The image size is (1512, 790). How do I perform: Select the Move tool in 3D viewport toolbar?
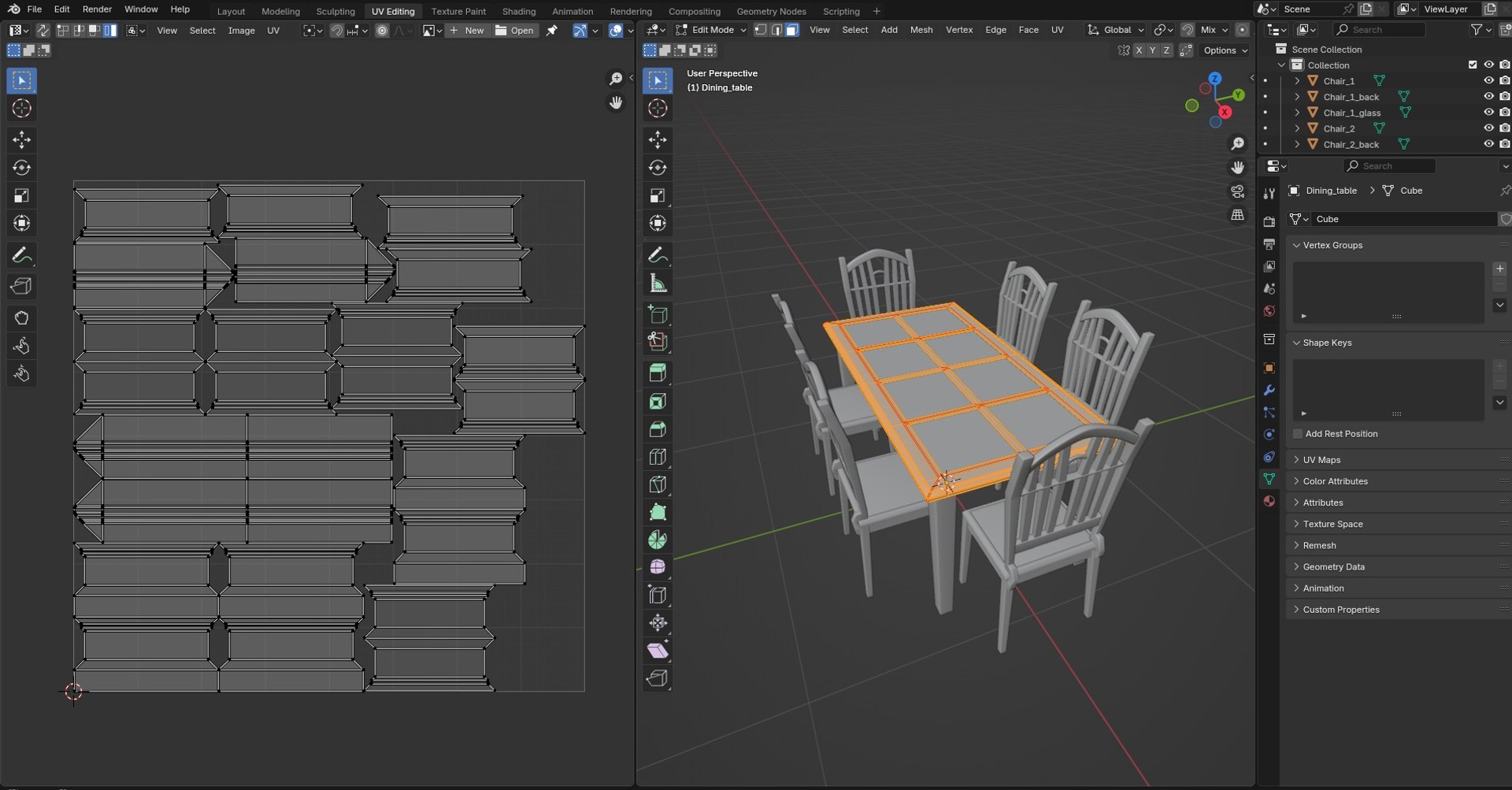658,140
